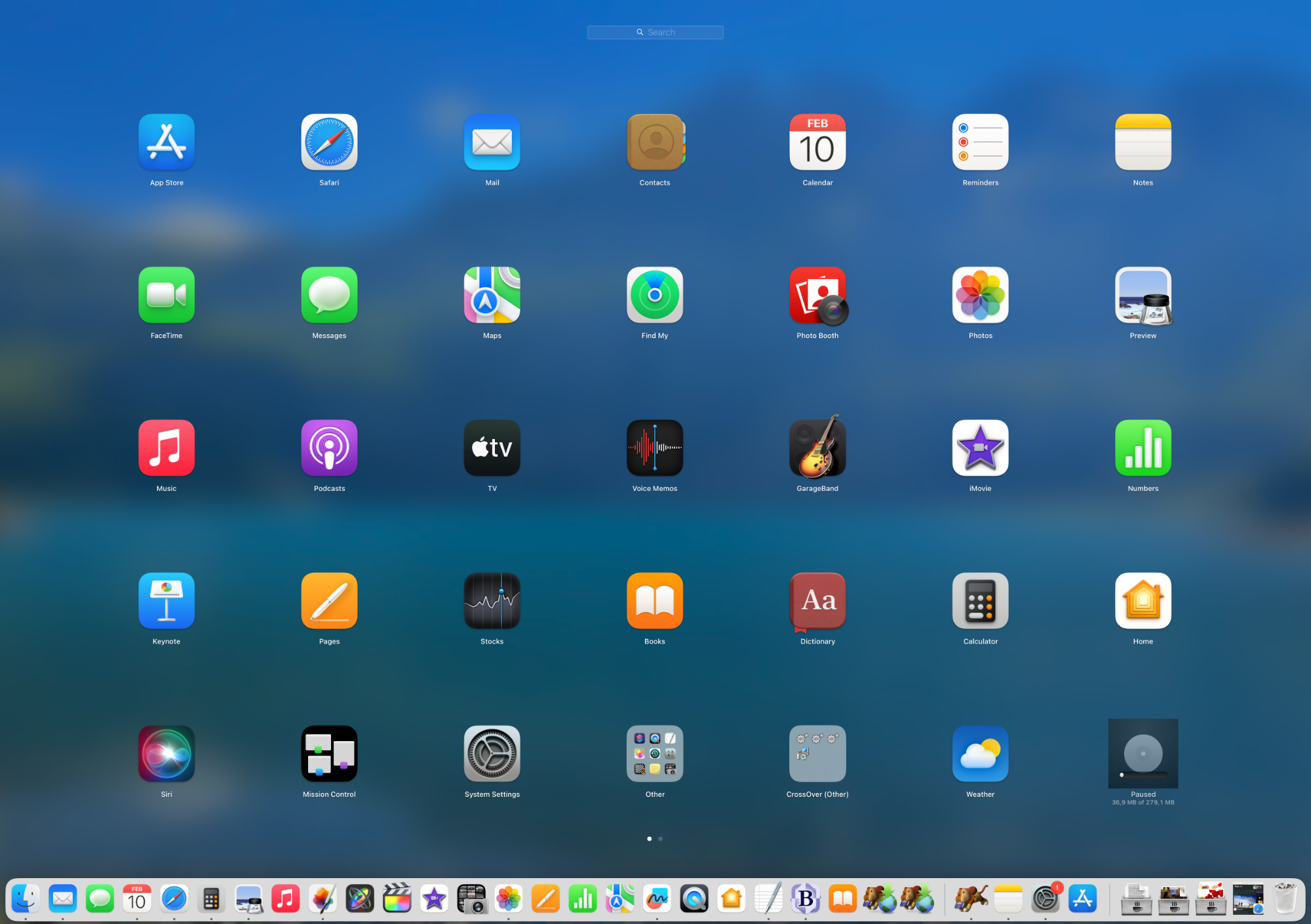Open the Notes app from the Dock
This screenshot has width=1311, height=924.
point(1008,899)
